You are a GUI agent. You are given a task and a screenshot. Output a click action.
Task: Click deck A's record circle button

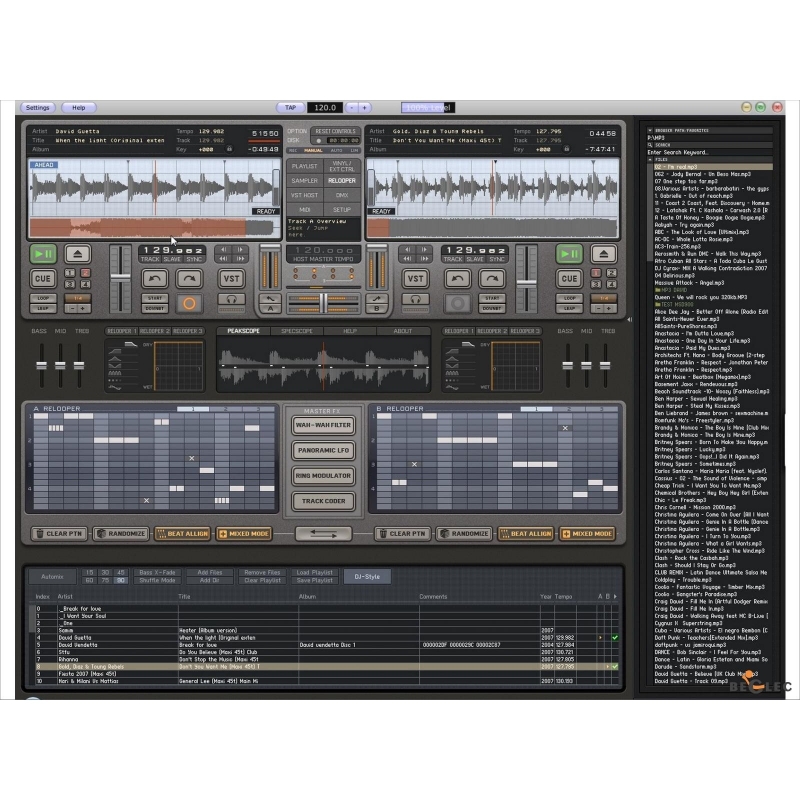coord(190,302)
